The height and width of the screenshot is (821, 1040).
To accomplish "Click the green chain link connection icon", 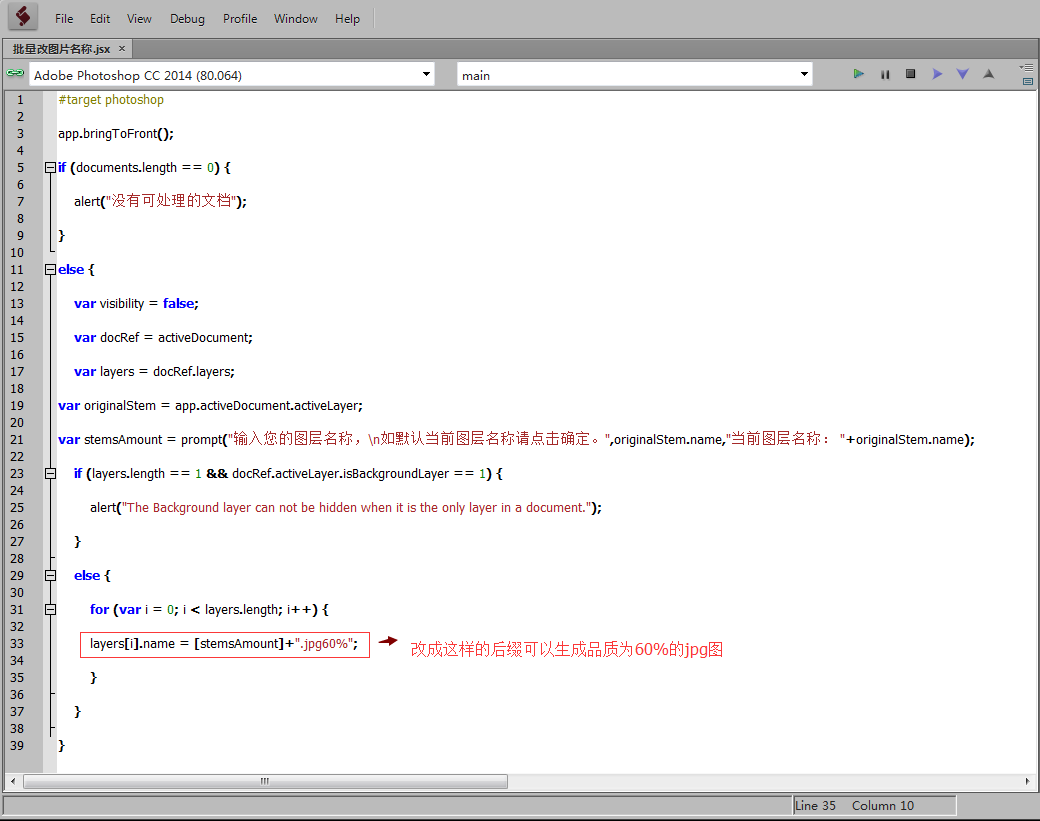I will click(15, 73).
